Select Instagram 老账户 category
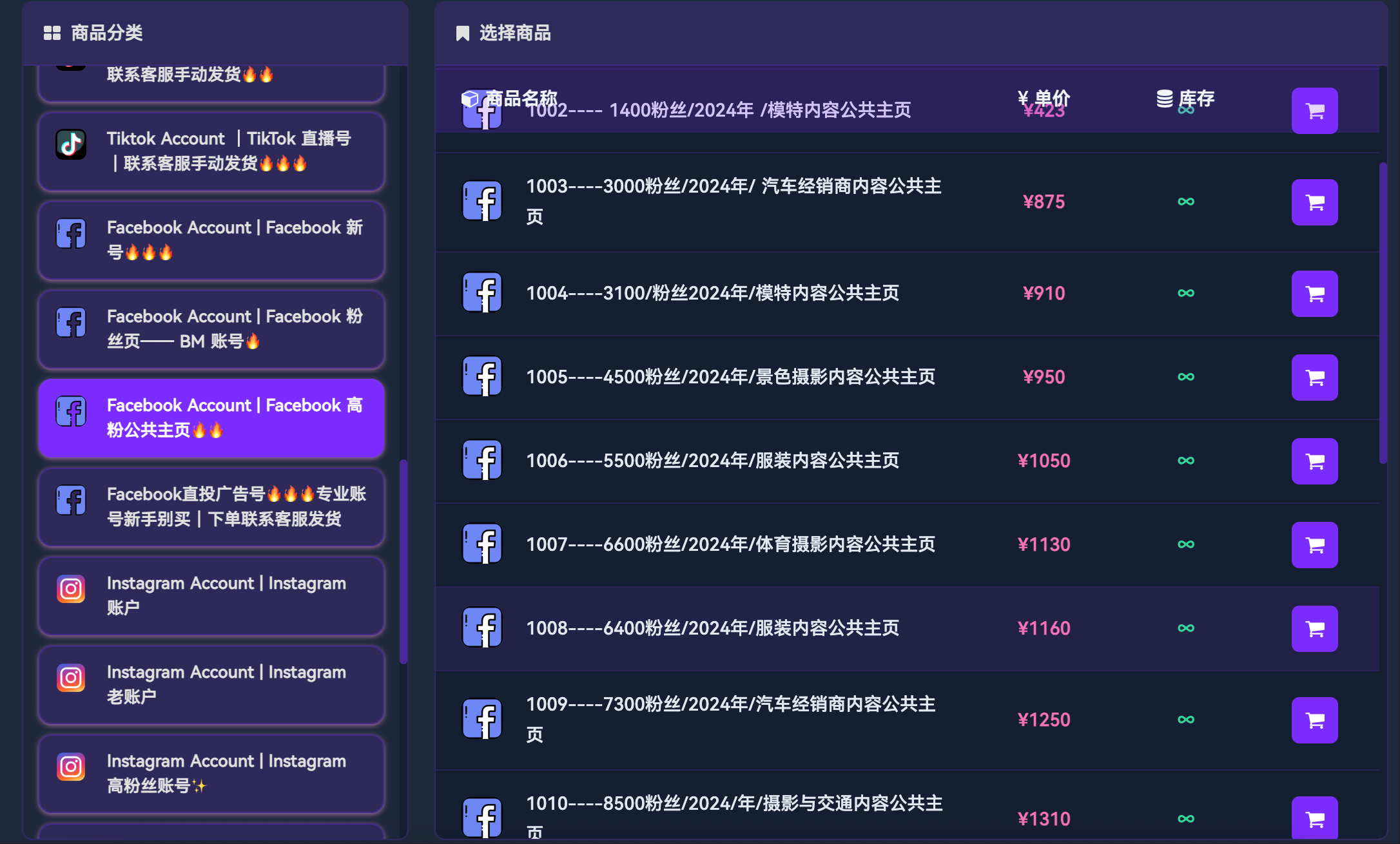This screenshot has height=844, width=1400. pos(211,685)
